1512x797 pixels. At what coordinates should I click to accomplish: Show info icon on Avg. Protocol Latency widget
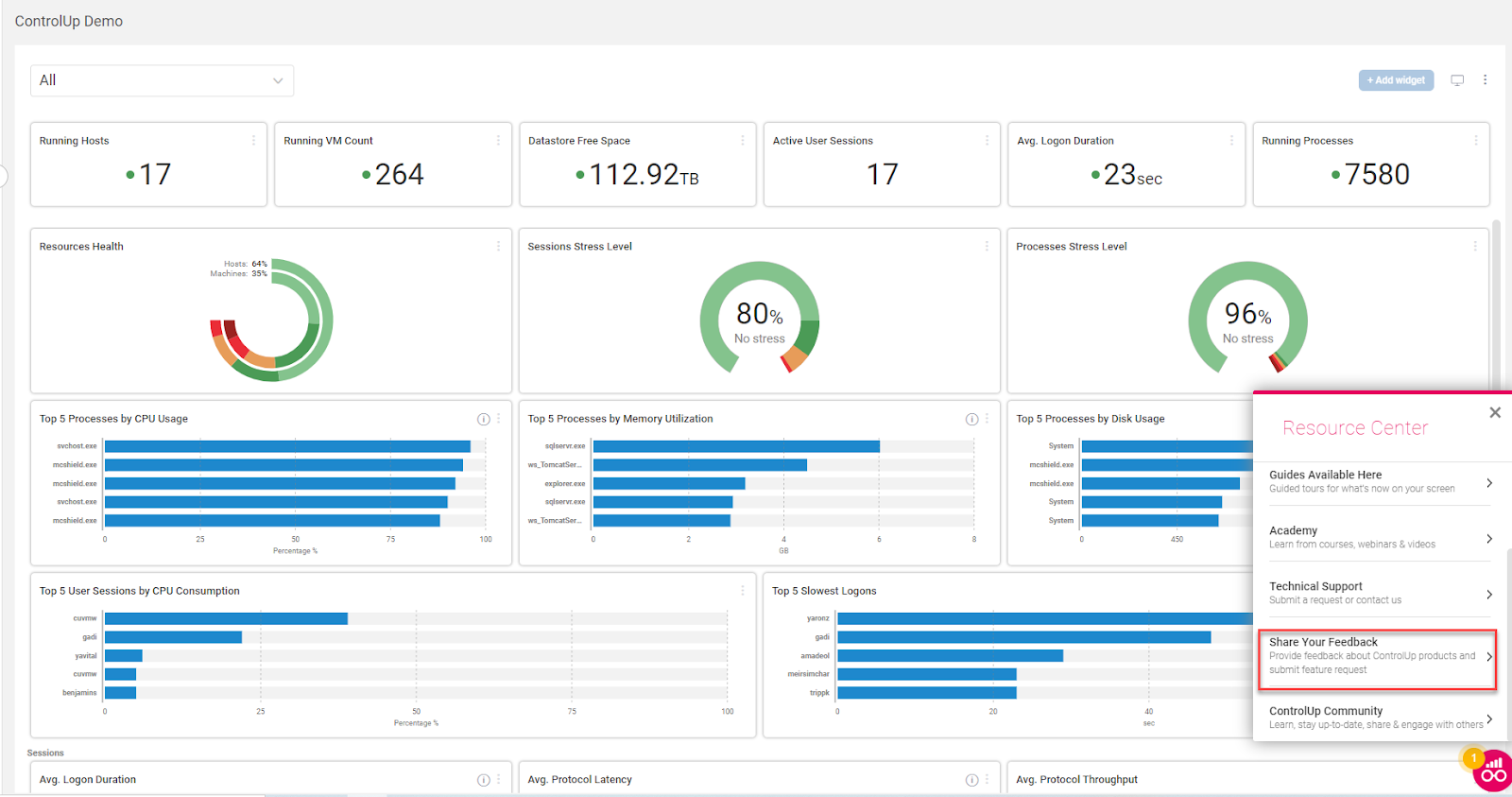971,780
